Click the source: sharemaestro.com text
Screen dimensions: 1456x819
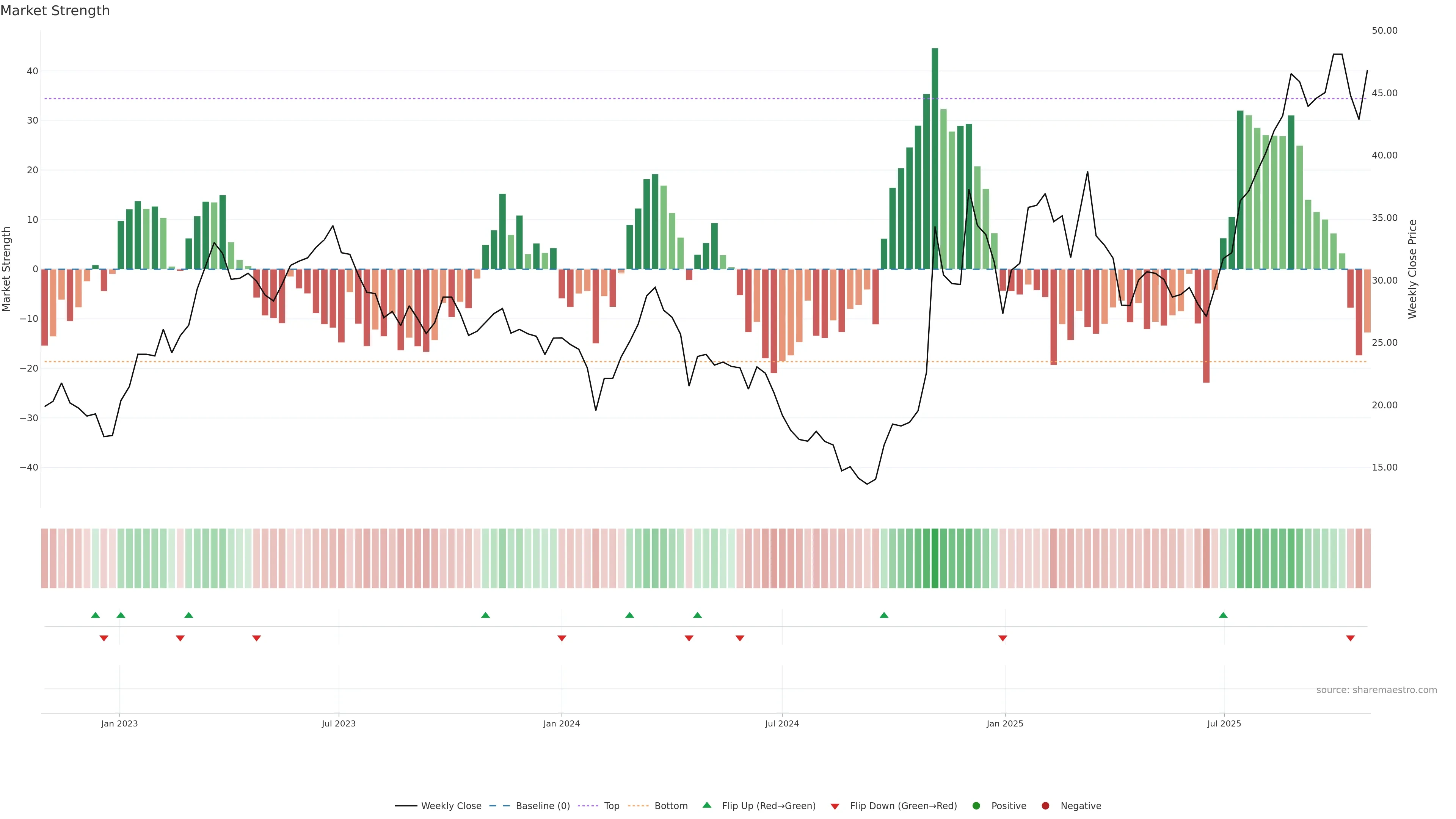[x=1376, y=690]
